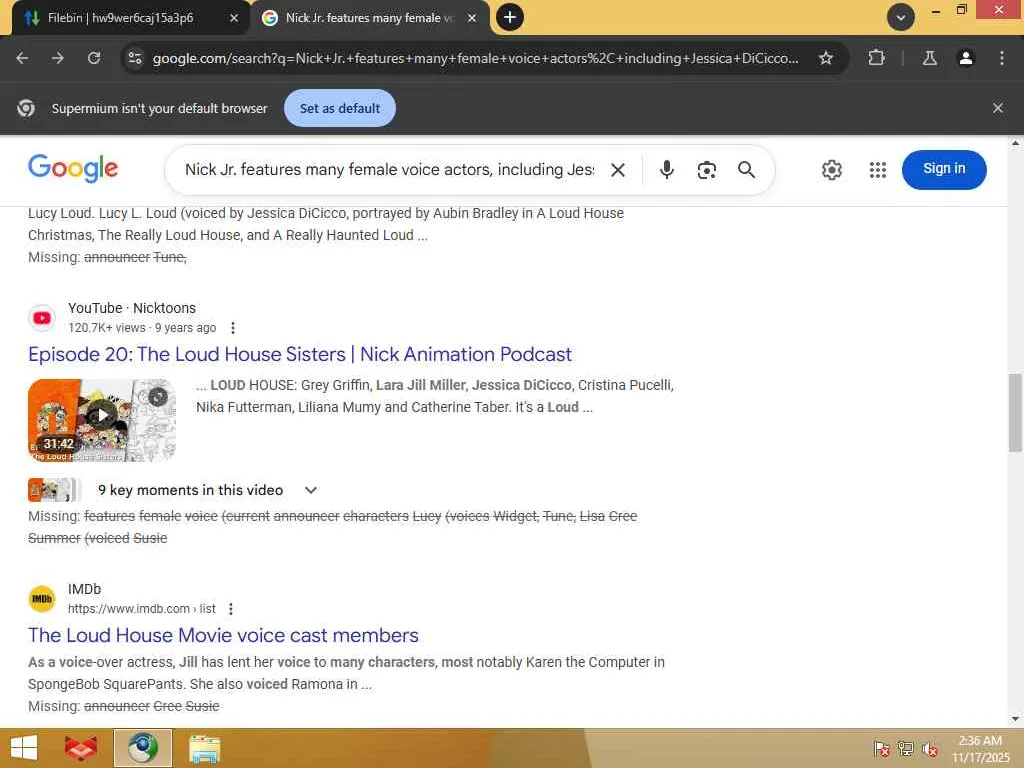
Task: Open File Explorer from the taskbar
Action: [x=204, y=748]
